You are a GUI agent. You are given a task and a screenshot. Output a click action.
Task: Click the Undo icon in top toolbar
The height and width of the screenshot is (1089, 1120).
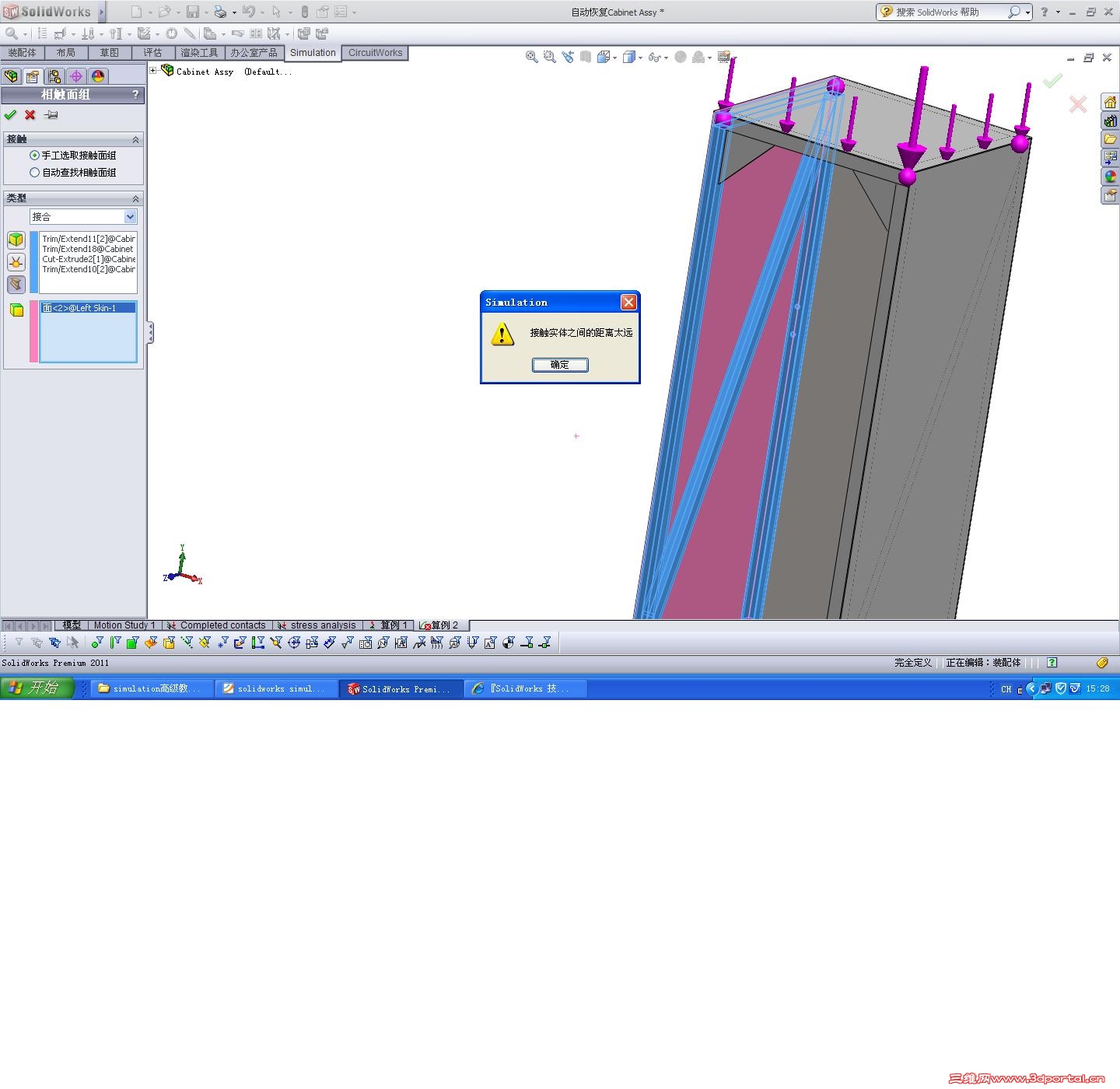(249, 12)
